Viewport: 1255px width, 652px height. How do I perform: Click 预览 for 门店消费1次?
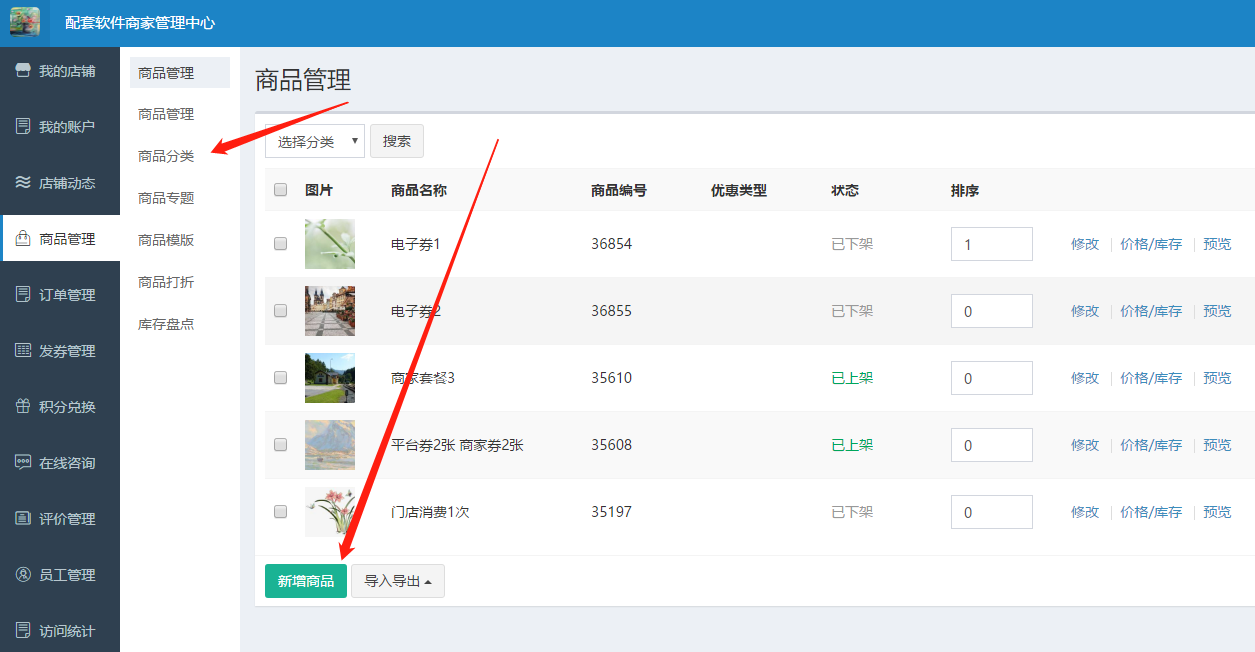coord(1217,512)
